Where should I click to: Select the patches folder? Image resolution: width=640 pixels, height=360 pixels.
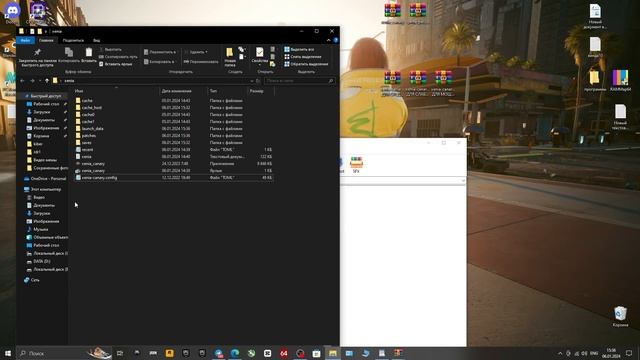[x=173, y=136]
